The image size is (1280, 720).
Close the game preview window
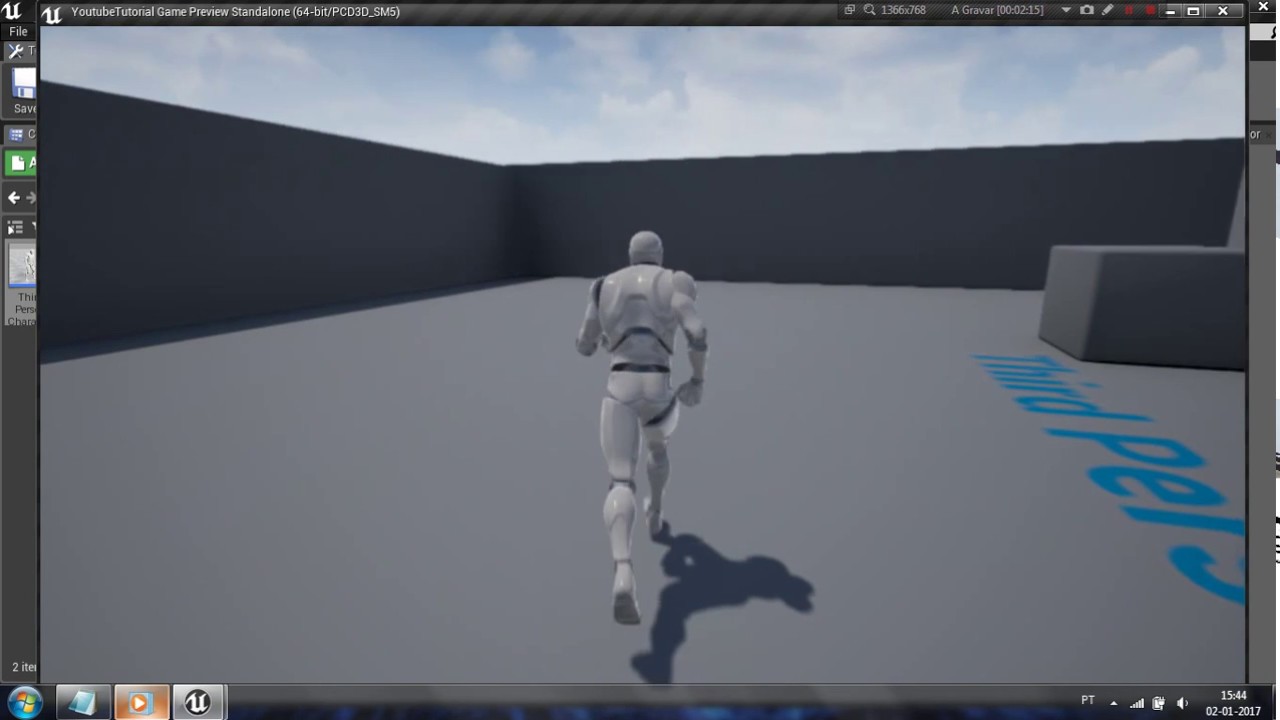1223,11
